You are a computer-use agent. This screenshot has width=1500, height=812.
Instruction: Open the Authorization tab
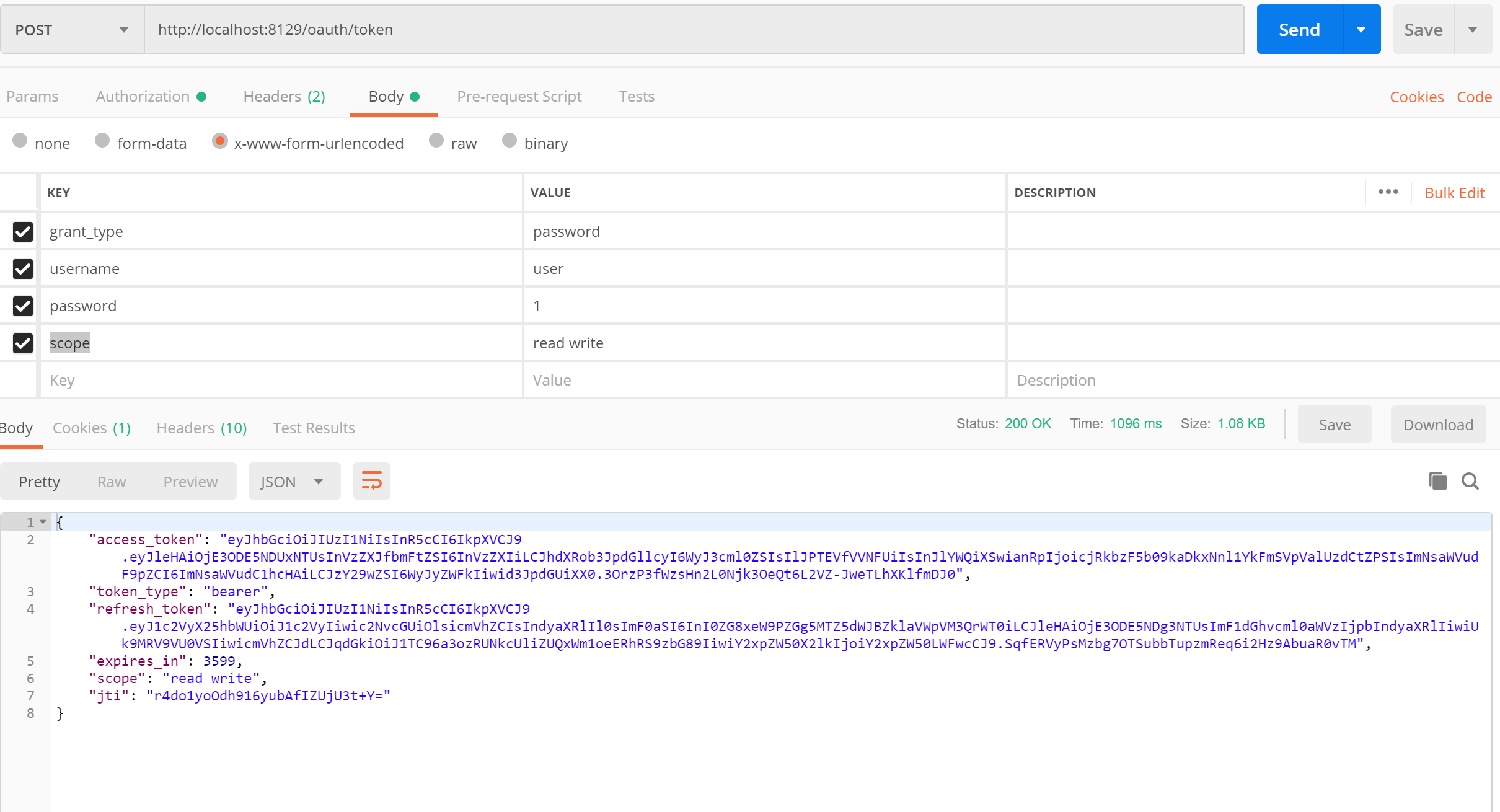151,97
